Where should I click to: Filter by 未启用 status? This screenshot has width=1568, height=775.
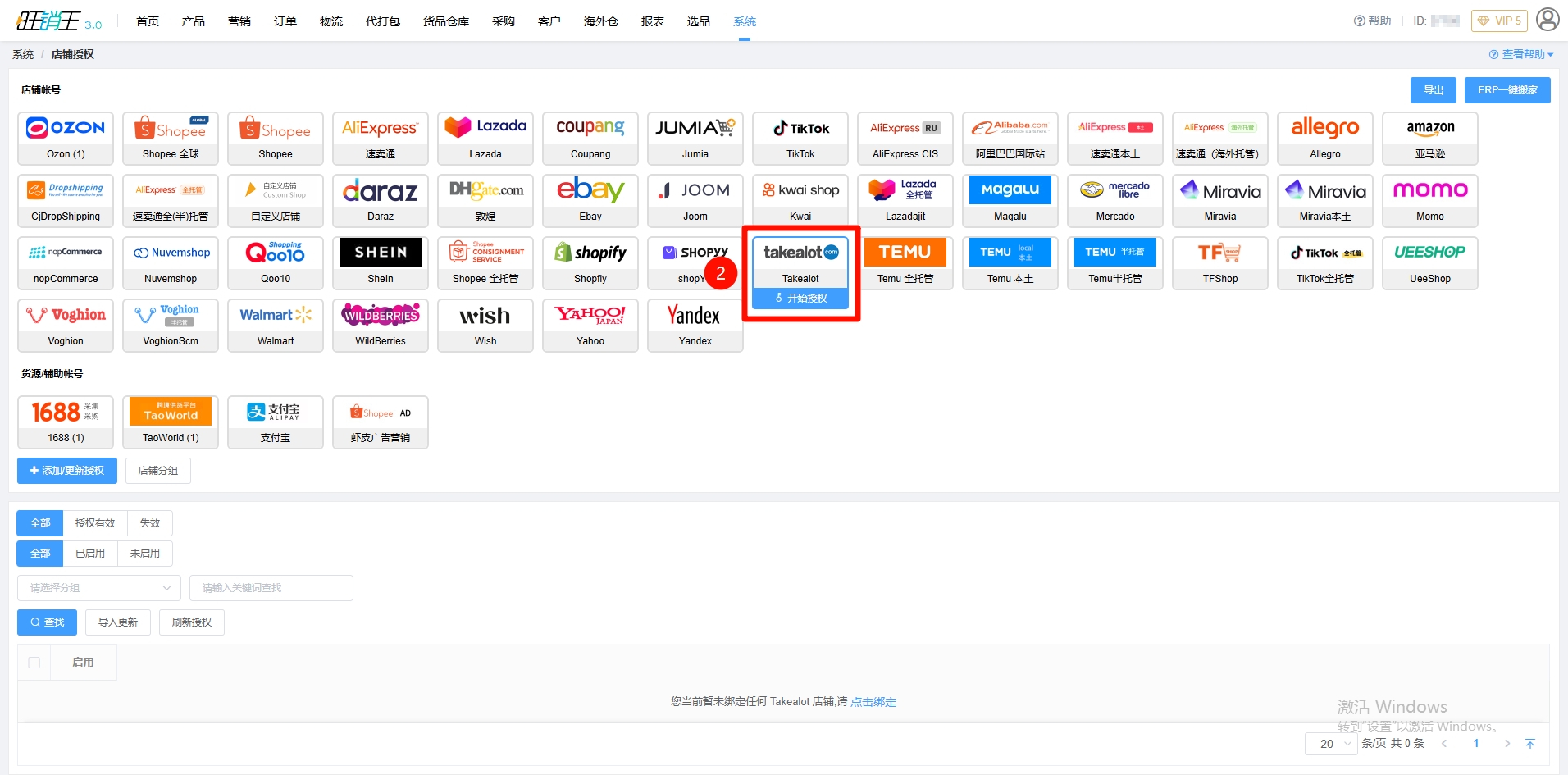point(145,554)
